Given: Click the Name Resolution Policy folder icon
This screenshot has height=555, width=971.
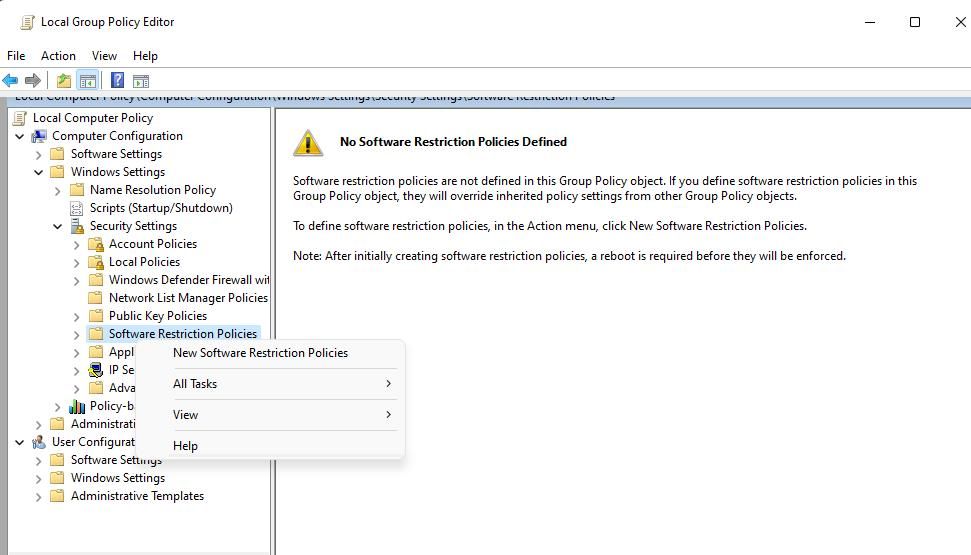Looking at the screenshot, I should [77, 190].
